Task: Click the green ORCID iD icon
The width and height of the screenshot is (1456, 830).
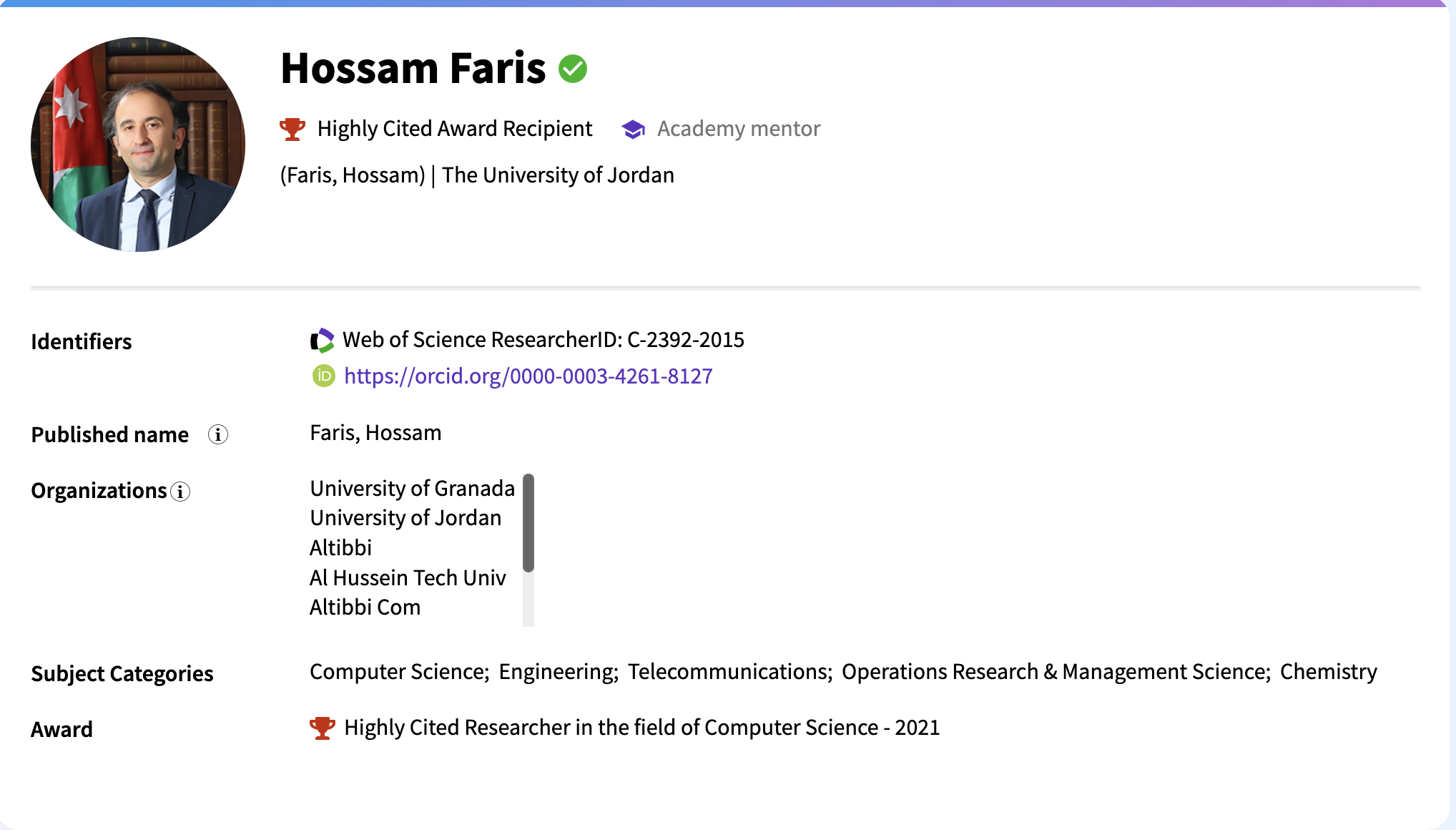Action: [x=323, y=376]
